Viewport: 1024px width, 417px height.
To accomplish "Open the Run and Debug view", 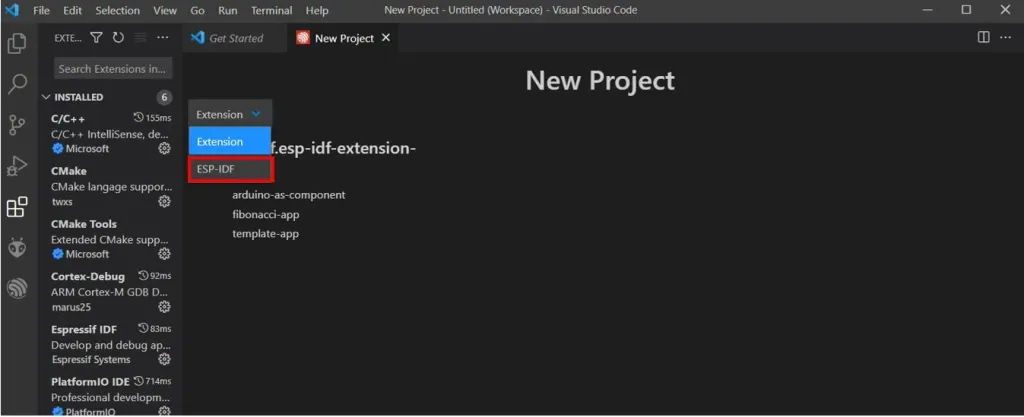I will pos(17,166).
